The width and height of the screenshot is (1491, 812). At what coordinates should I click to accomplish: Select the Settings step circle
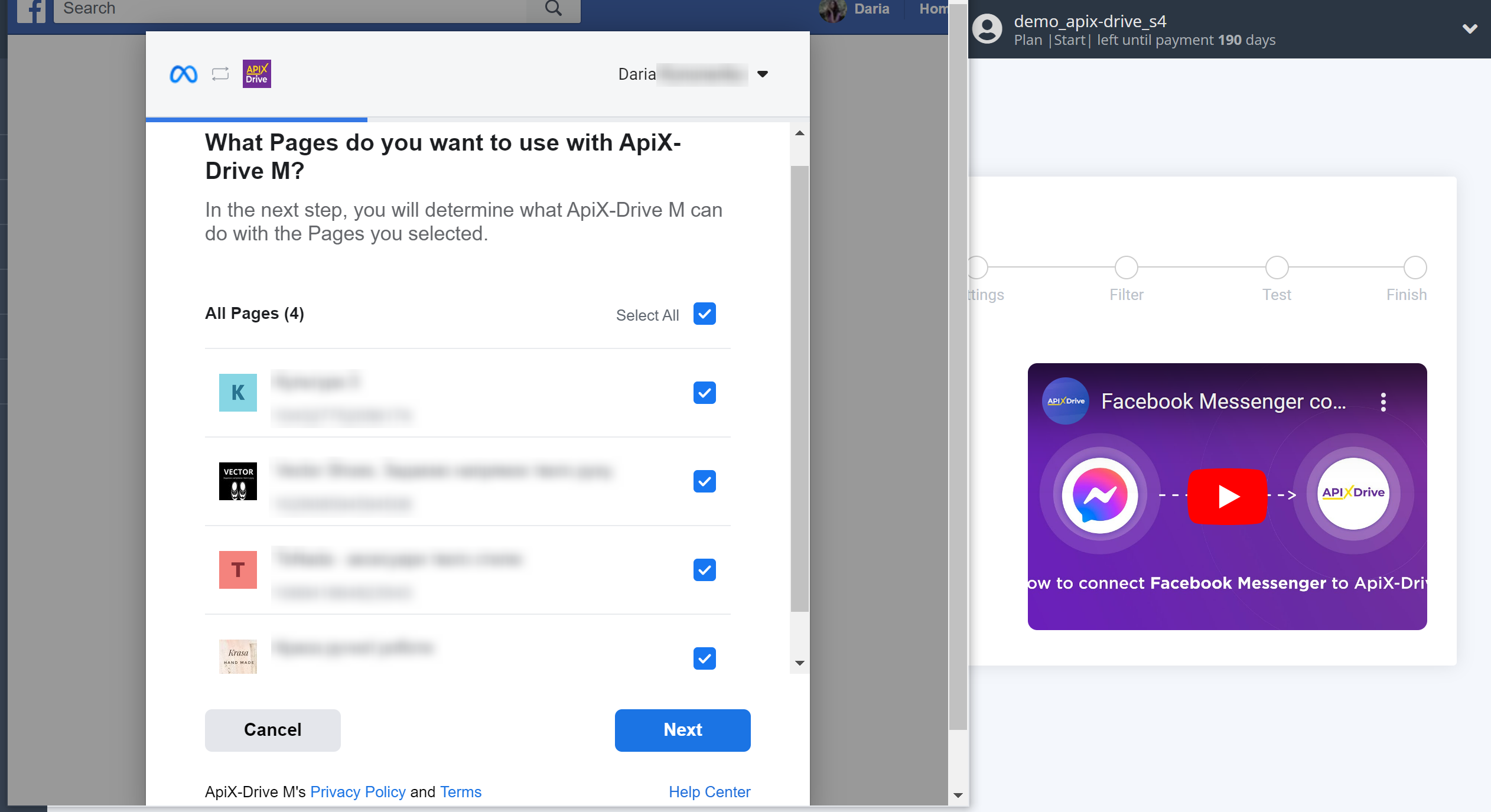pos(978,268)
